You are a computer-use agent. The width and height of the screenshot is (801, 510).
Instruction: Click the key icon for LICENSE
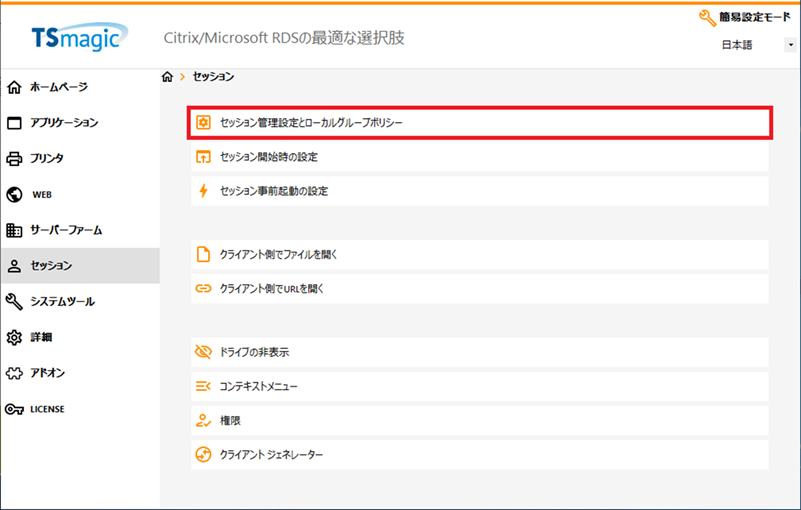[x=14, y=409]
